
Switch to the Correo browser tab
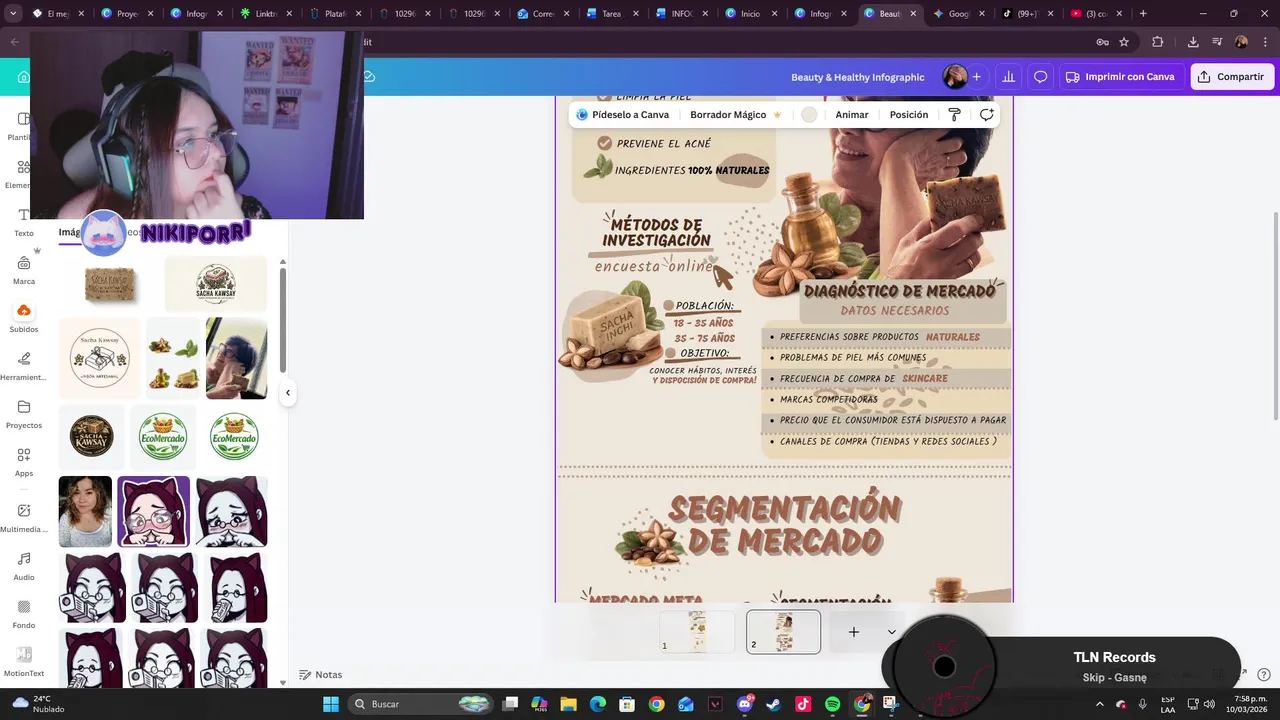[x=543, y=14]
